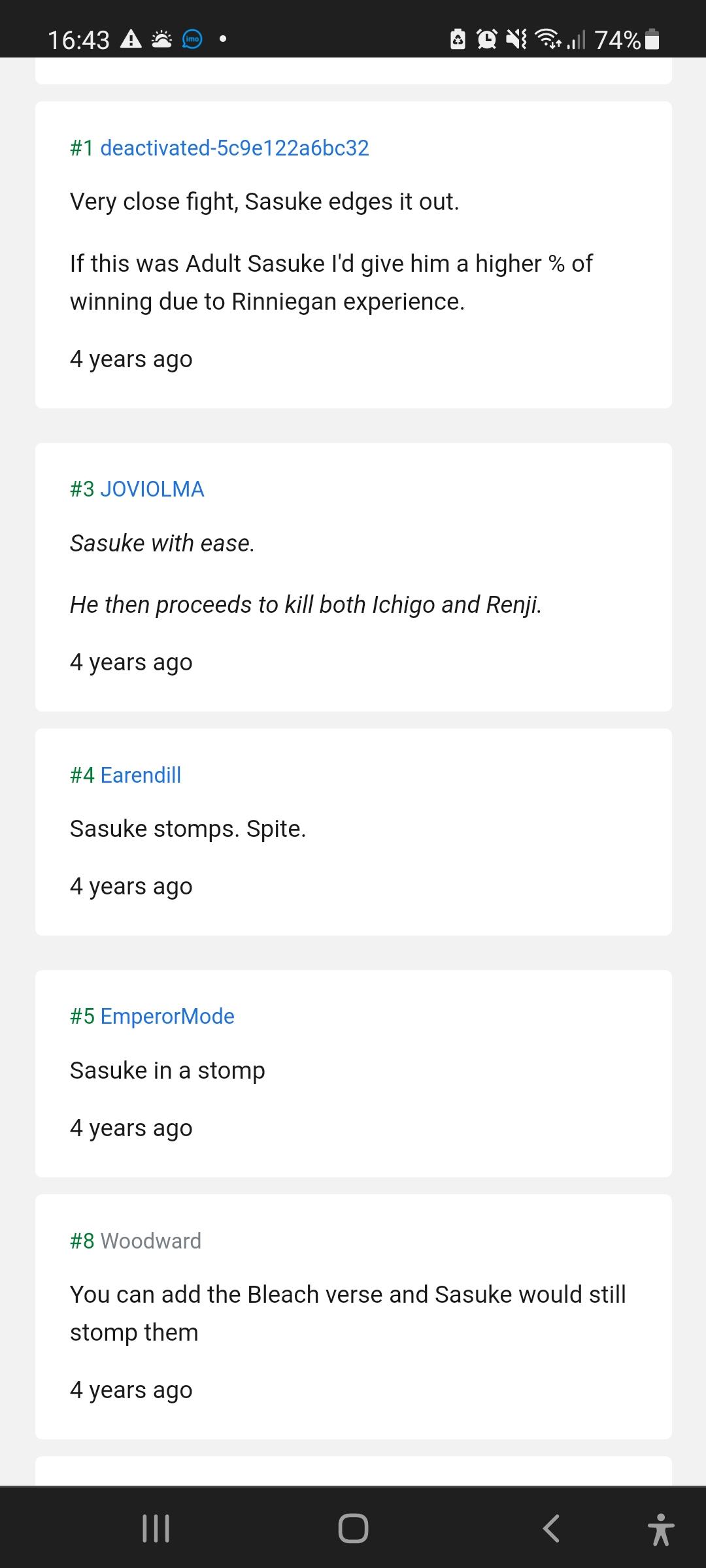Tap the vibrate mode icon
The image size is (706, 1568).
(x=516, y=39)
